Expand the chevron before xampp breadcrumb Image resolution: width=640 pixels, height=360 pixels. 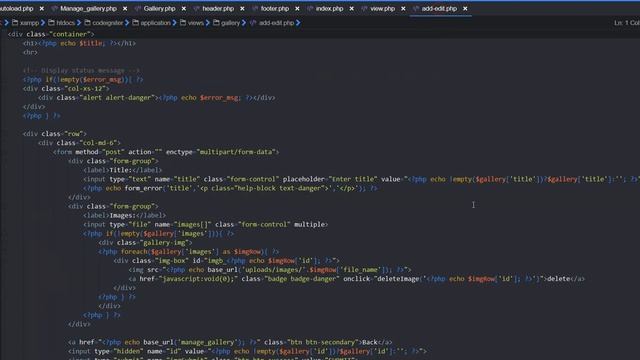click(x=6, y=23)
